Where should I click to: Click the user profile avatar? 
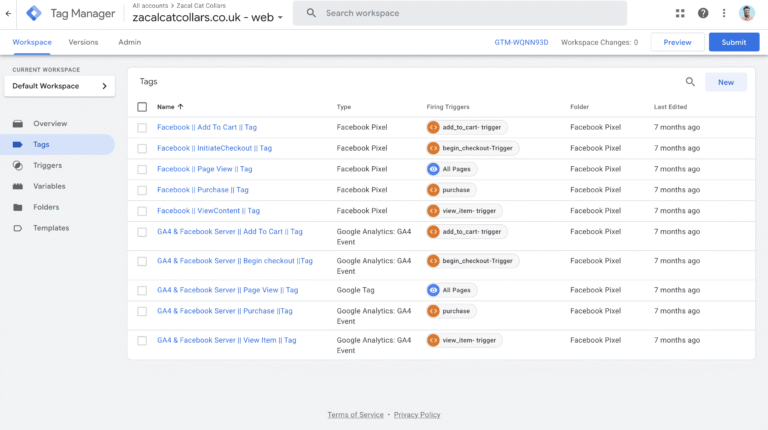tap(749, 13)
